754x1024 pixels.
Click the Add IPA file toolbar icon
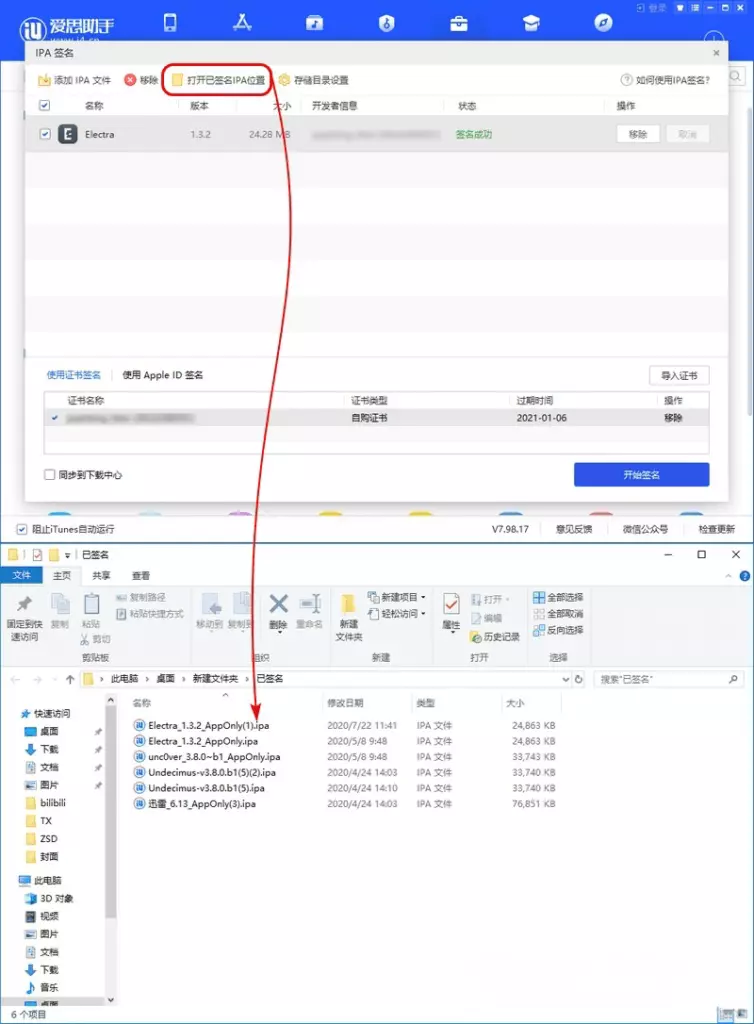44,80
